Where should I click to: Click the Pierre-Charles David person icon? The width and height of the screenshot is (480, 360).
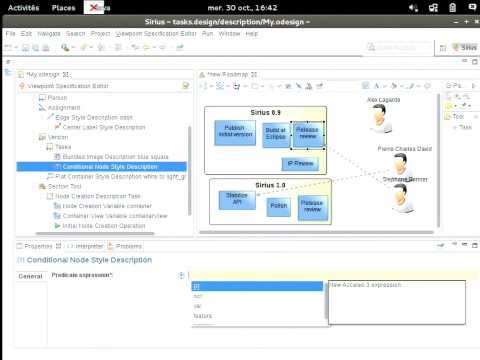400,164
